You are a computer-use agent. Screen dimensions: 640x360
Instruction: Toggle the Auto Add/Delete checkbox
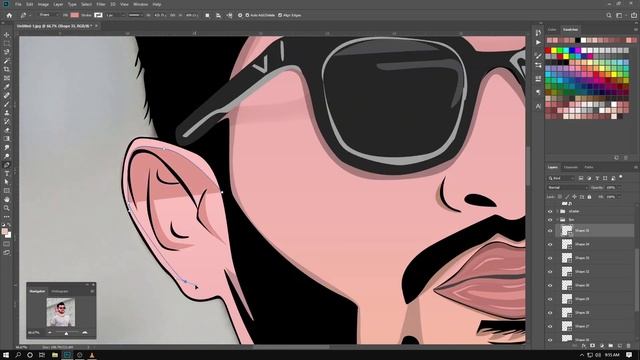[x=247, y=15]
